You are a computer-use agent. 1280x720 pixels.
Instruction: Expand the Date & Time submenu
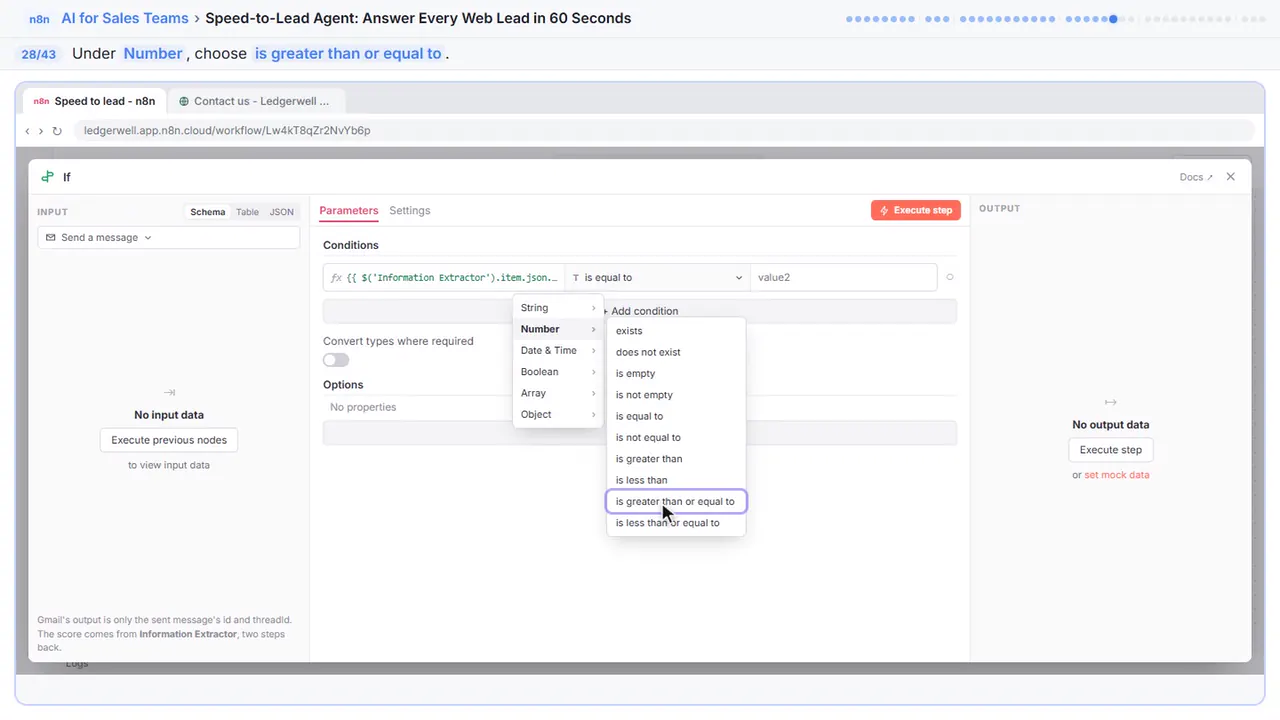click(x=558, y=350)
